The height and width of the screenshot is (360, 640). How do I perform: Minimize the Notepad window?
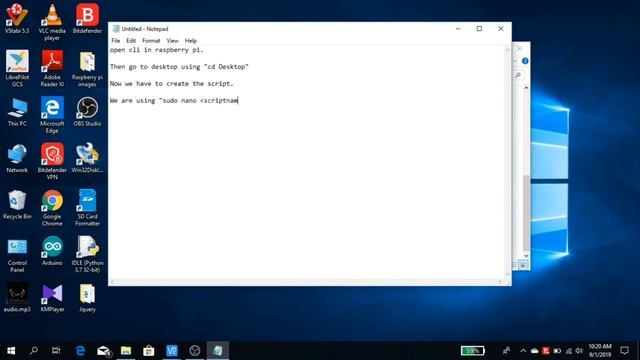tap(458, 29)
